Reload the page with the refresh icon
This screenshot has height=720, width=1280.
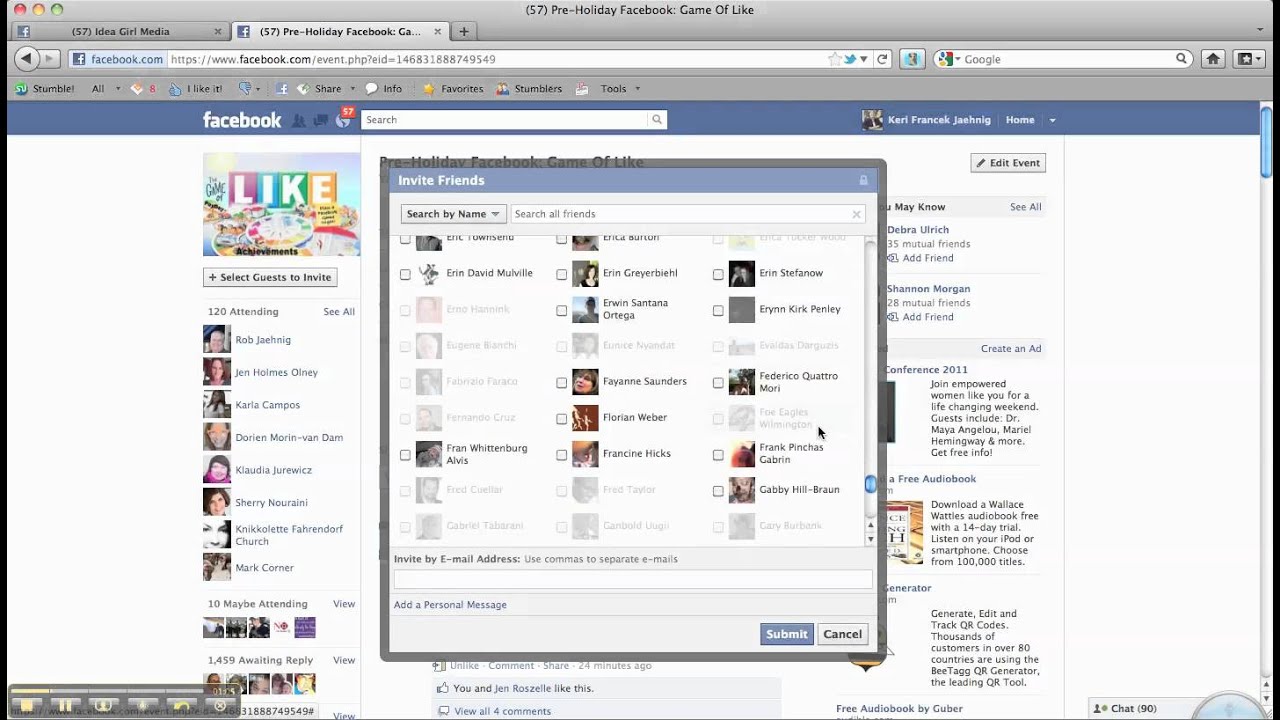coord(882,59)
